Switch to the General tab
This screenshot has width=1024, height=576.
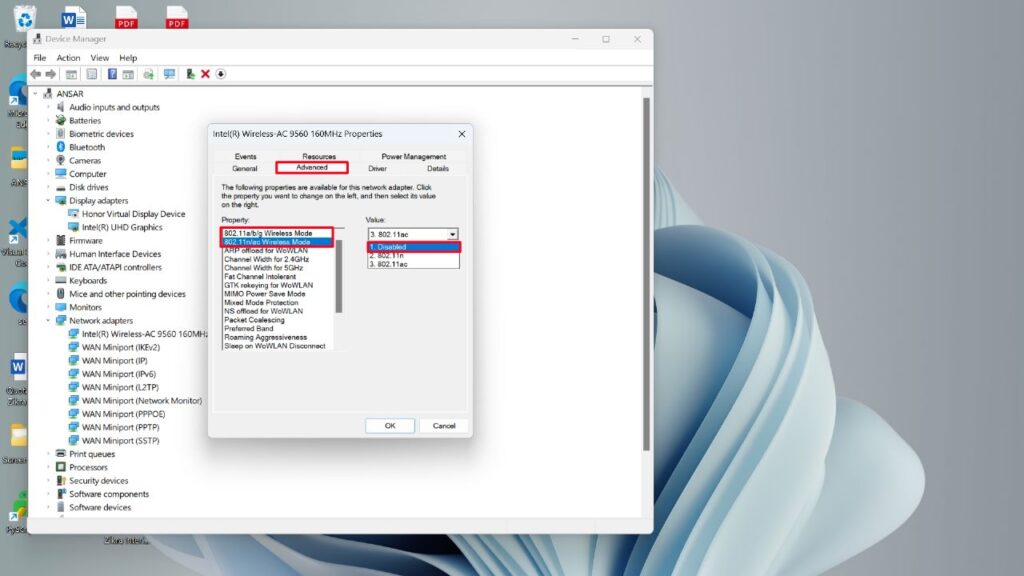(245, 168)
